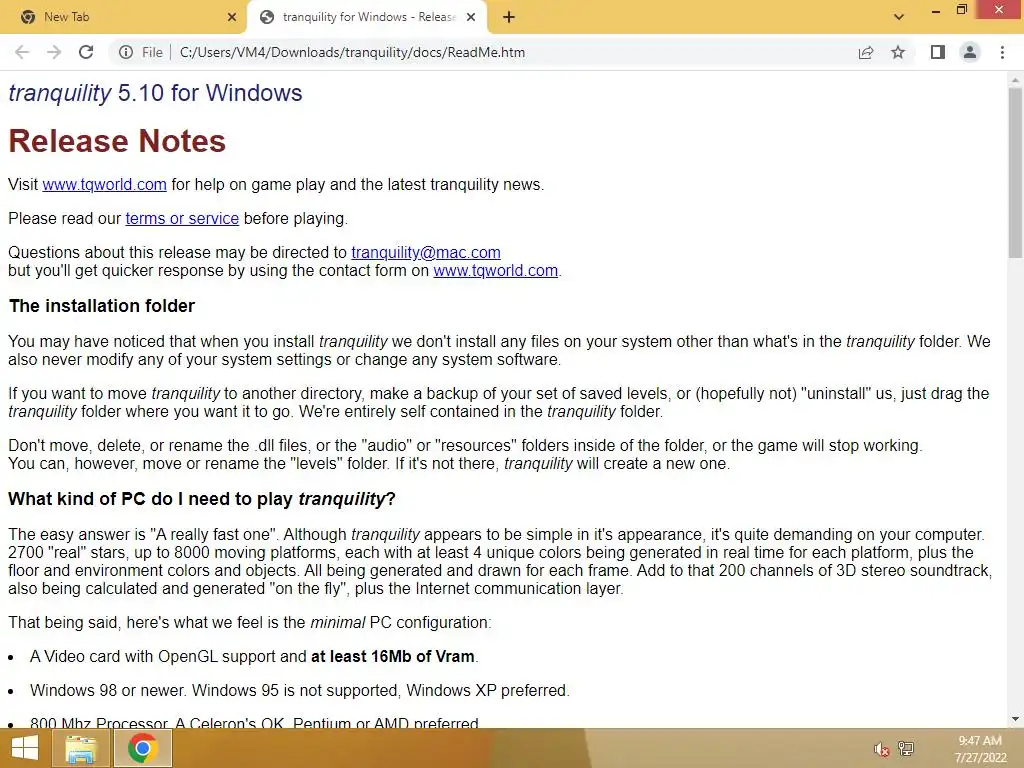Open the taskbar clock 9:47 AM
The width and height of the screenshot is (1024, 768).
coord(980,749)
